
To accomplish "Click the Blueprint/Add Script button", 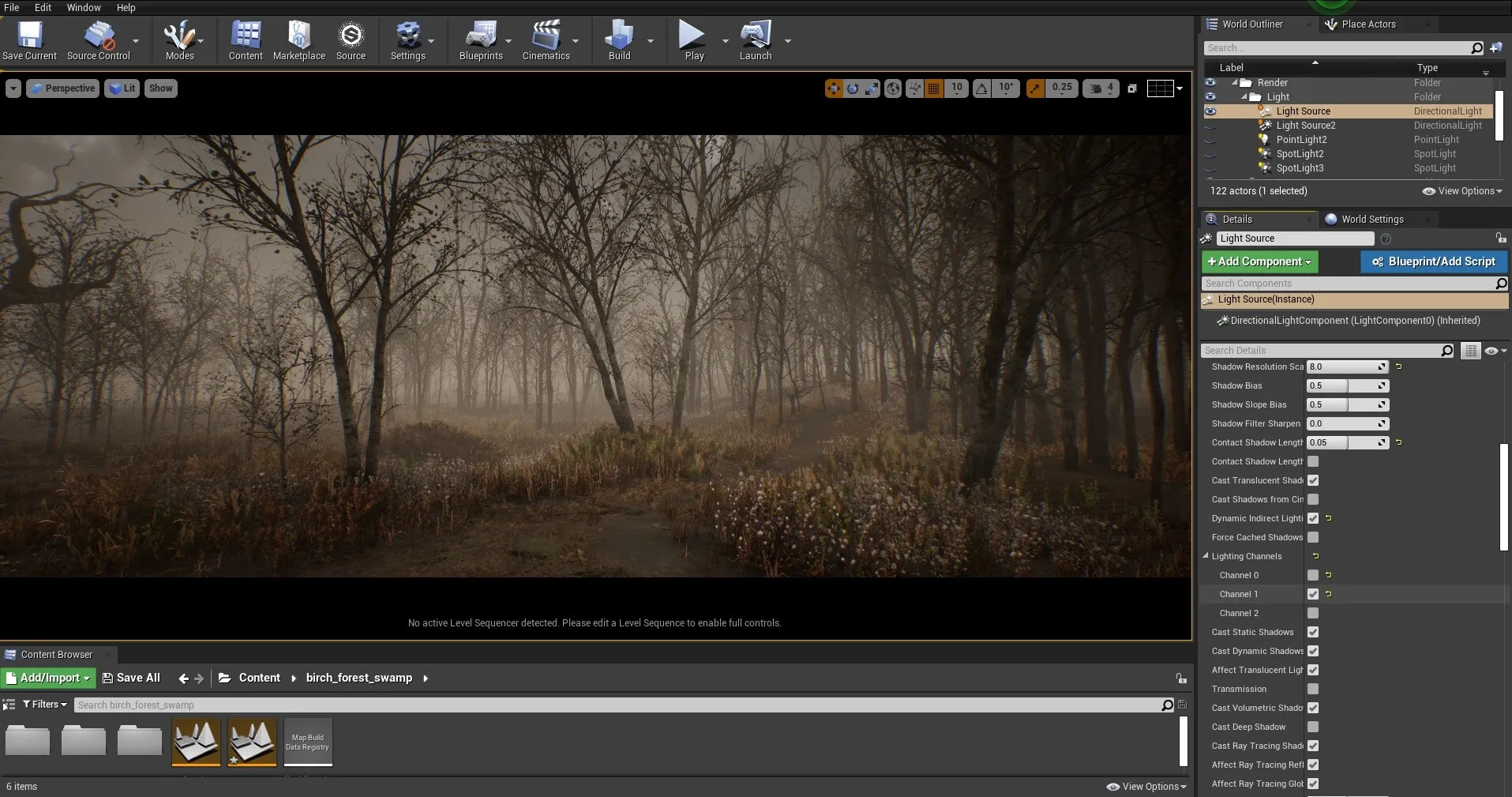I will (1434, 261).
